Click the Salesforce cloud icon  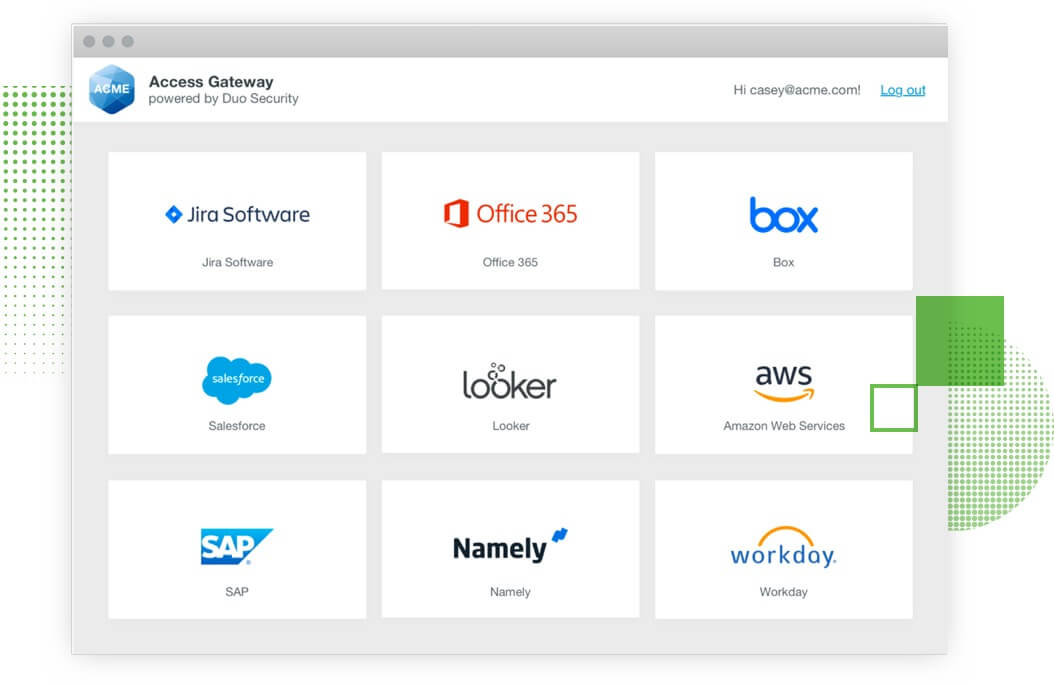tap(237, 380)
